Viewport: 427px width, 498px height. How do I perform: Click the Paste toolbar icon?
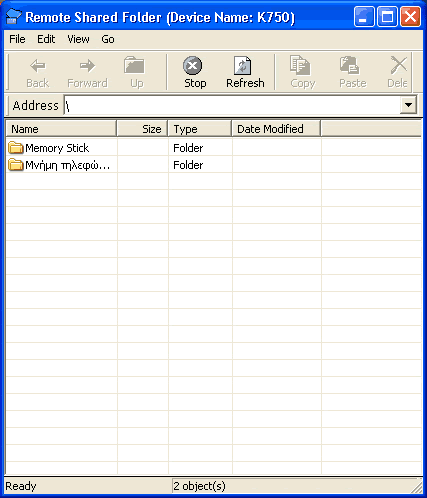click(349, 65)
